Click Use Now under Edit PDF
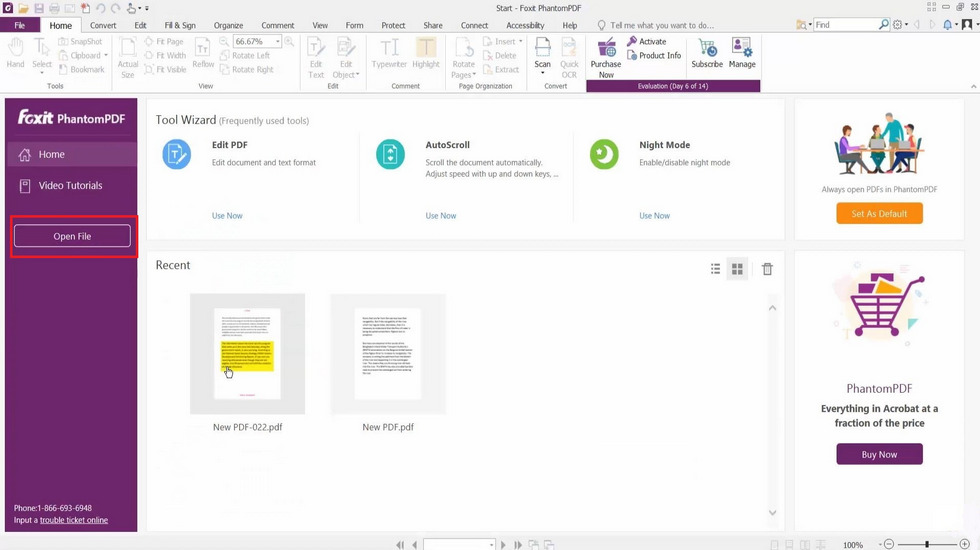The image size is (980, 550). click(227, 216)
